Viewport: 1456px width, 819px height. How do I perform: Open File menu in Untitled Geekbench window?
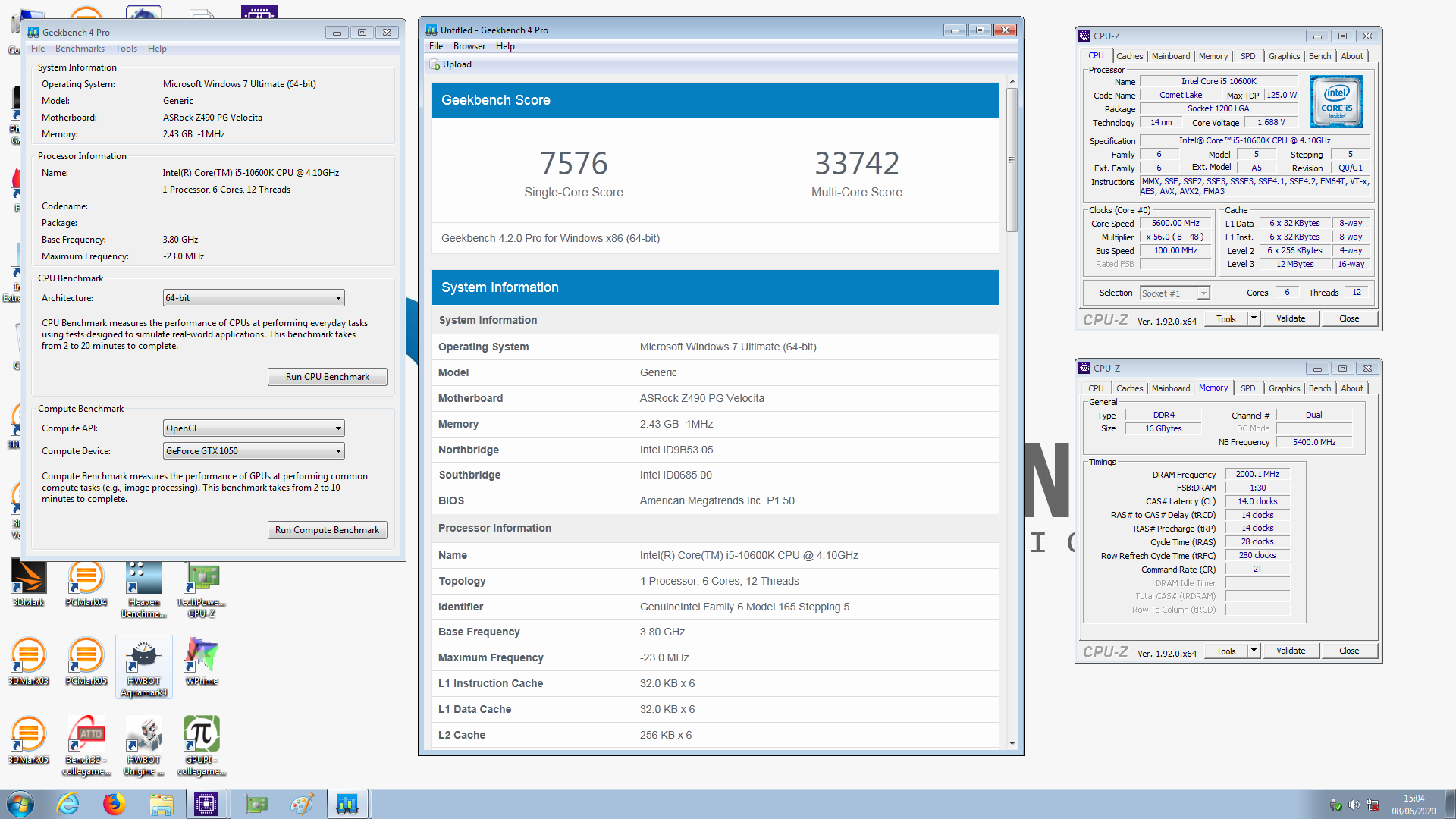point(436,46)
